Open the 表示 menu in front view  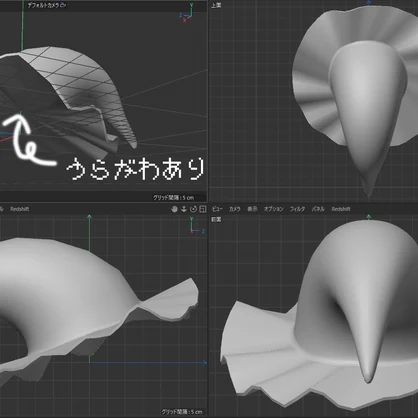[252, 209]
